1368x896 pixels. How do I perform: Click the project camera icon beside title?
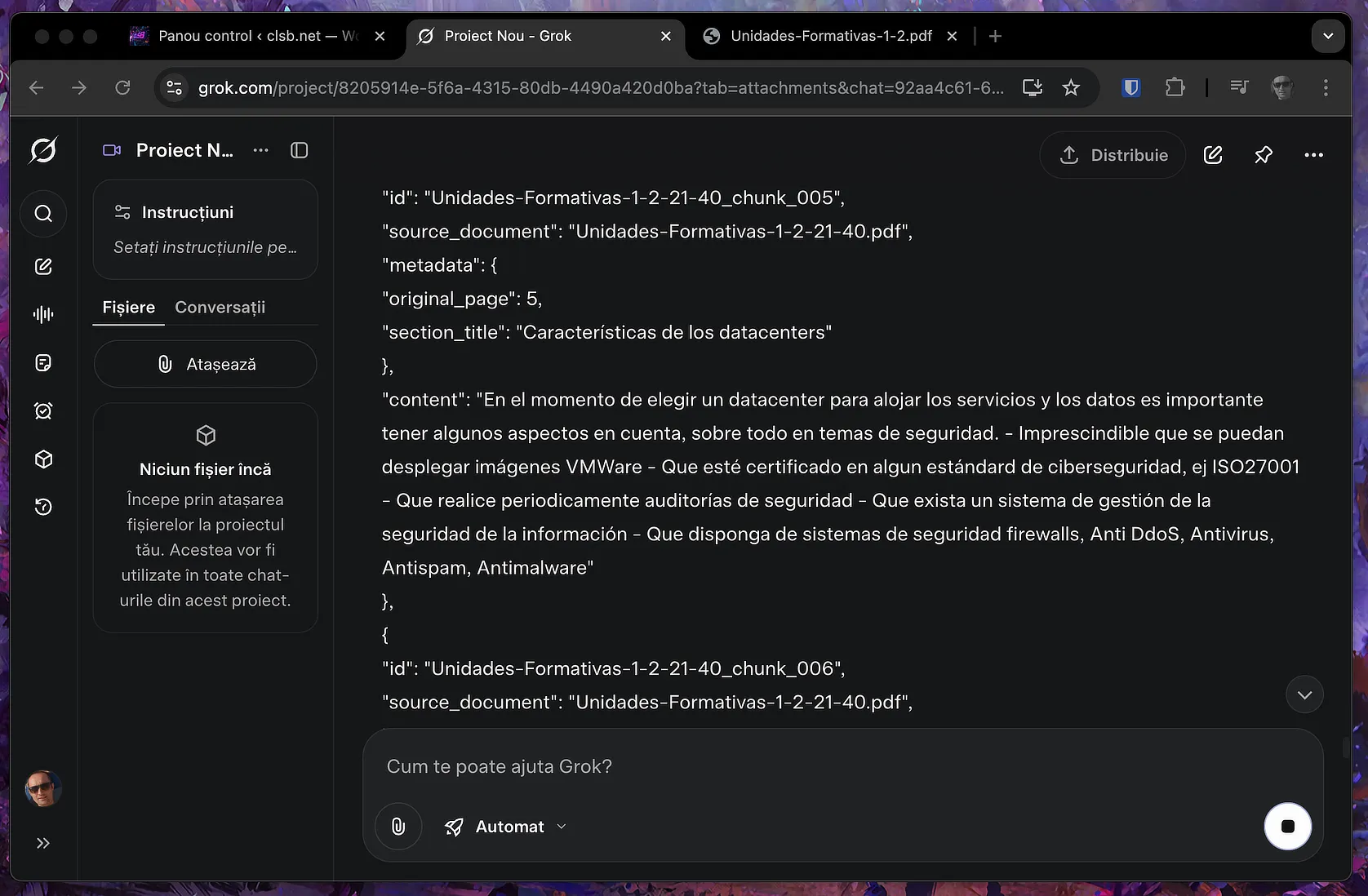click(x=112, y=150)
